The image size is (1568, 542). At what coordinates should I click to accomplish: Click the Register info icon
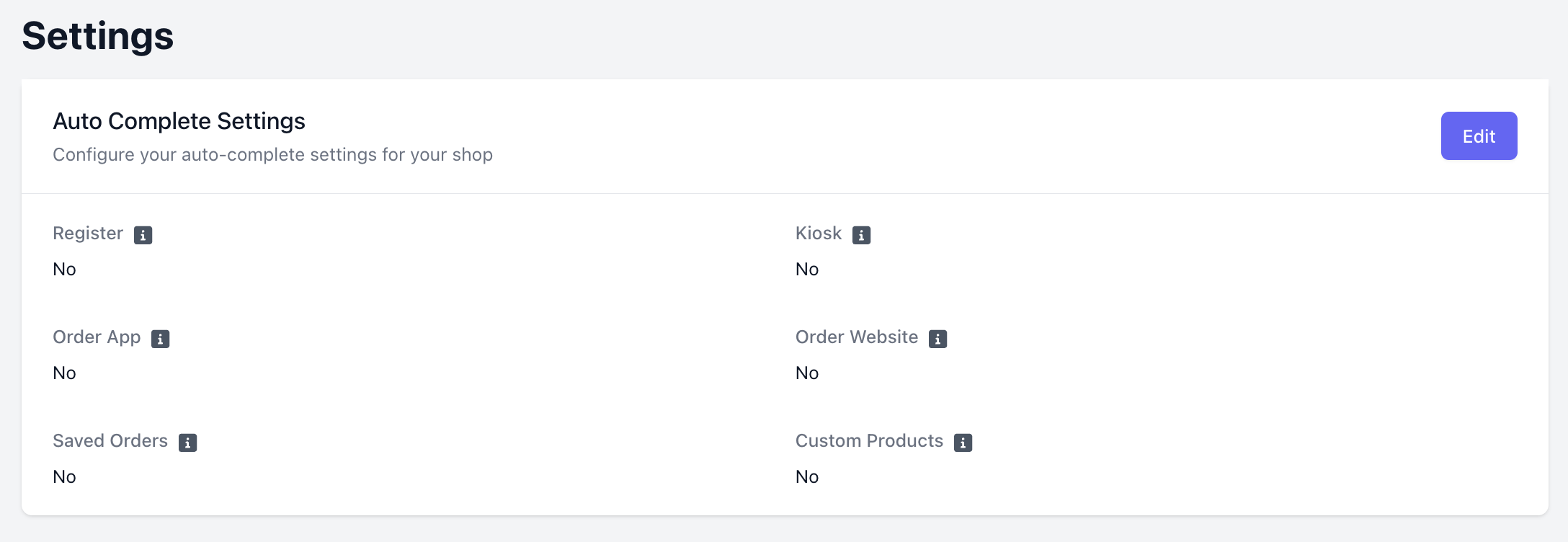click(x=143, y=235)
